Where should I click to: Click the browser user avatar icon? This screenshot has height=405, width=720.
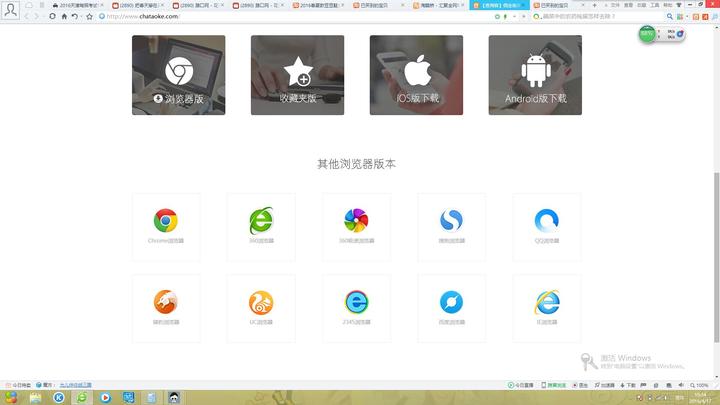pyautogui.click(x=11, y=10)
